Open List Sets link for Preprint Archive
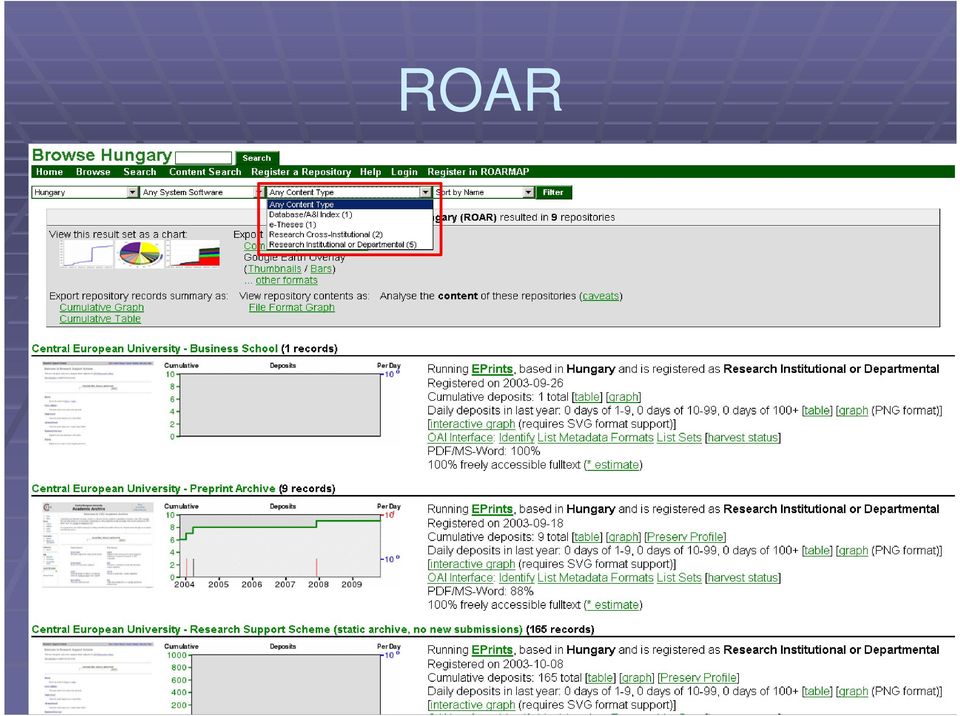Screen dimensions: 960x716 click(679, 578)
